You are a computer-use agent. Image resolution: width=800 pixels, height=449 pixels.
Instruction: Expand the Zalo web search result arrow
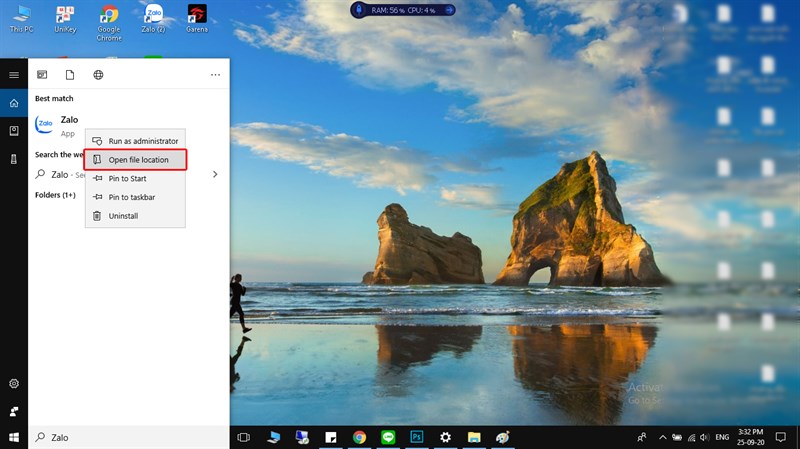215,174
